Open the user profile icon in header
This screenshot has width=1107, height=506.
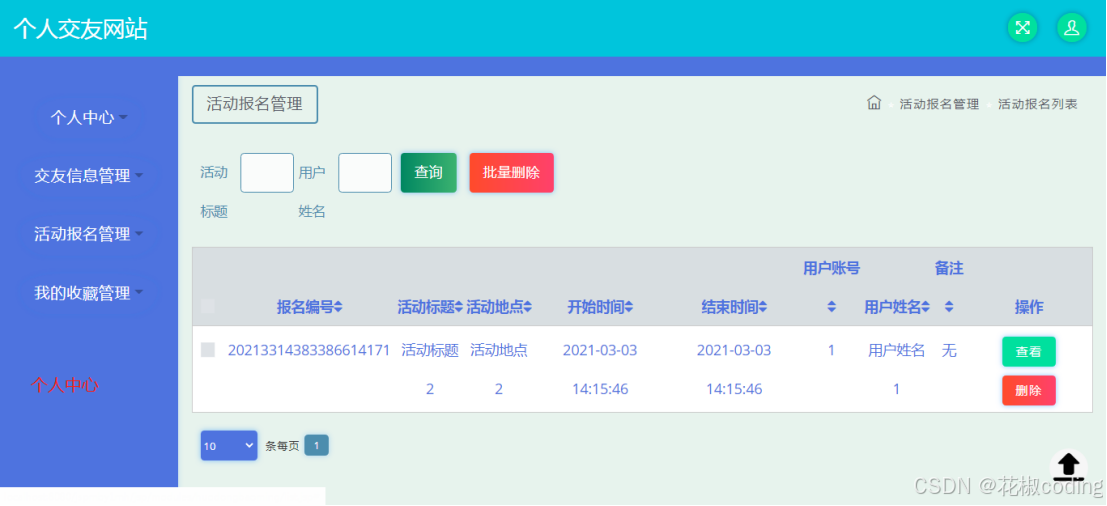(1071, 28)
